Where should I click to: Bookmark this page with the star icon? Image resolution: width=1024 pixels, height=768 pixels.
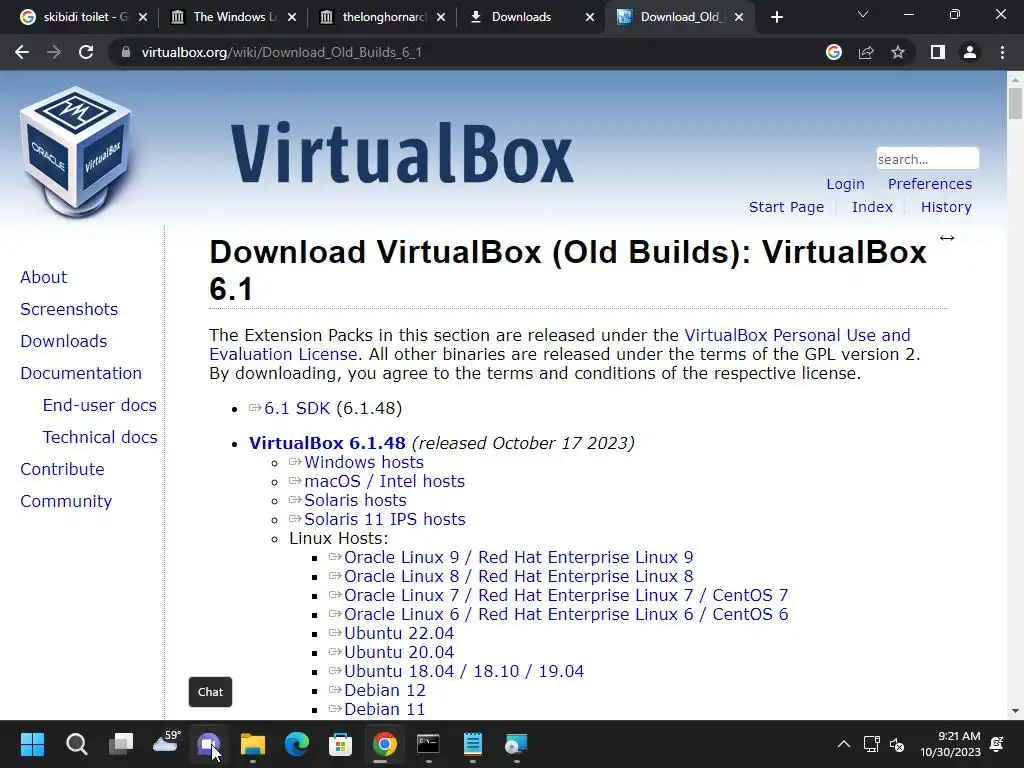click(898, 52)
